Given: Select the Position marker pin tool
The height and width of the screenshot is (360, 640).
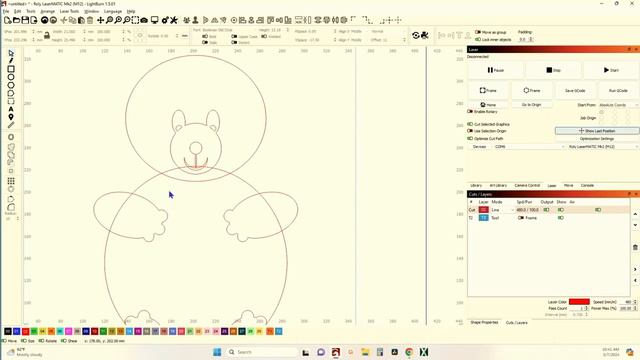Looking at the screenshot, I should (x=11, y=117).
